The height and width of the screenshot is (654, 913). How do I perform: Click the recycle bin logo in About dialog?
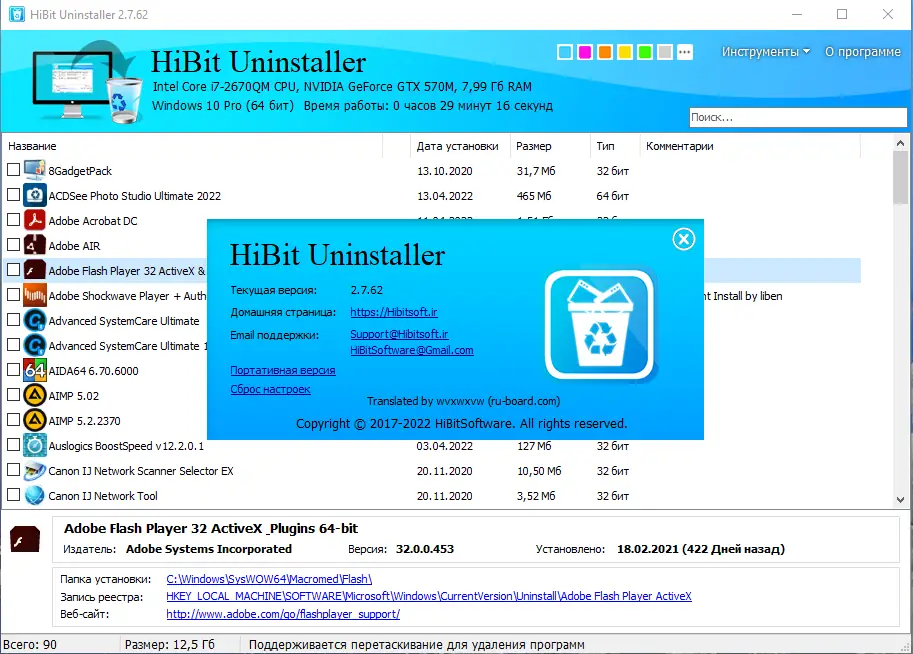(x=600, y=324)
